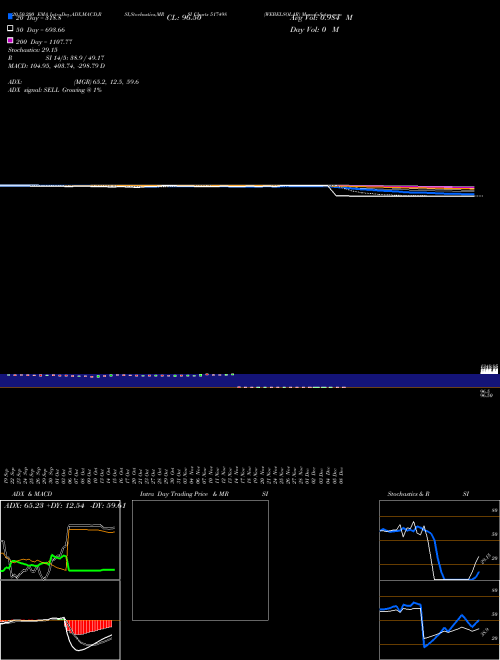Screen dimensions: 500x660
Task: Click the 'Intra Day Trading Price & MR' title
Action: click(x=184, y=494)
